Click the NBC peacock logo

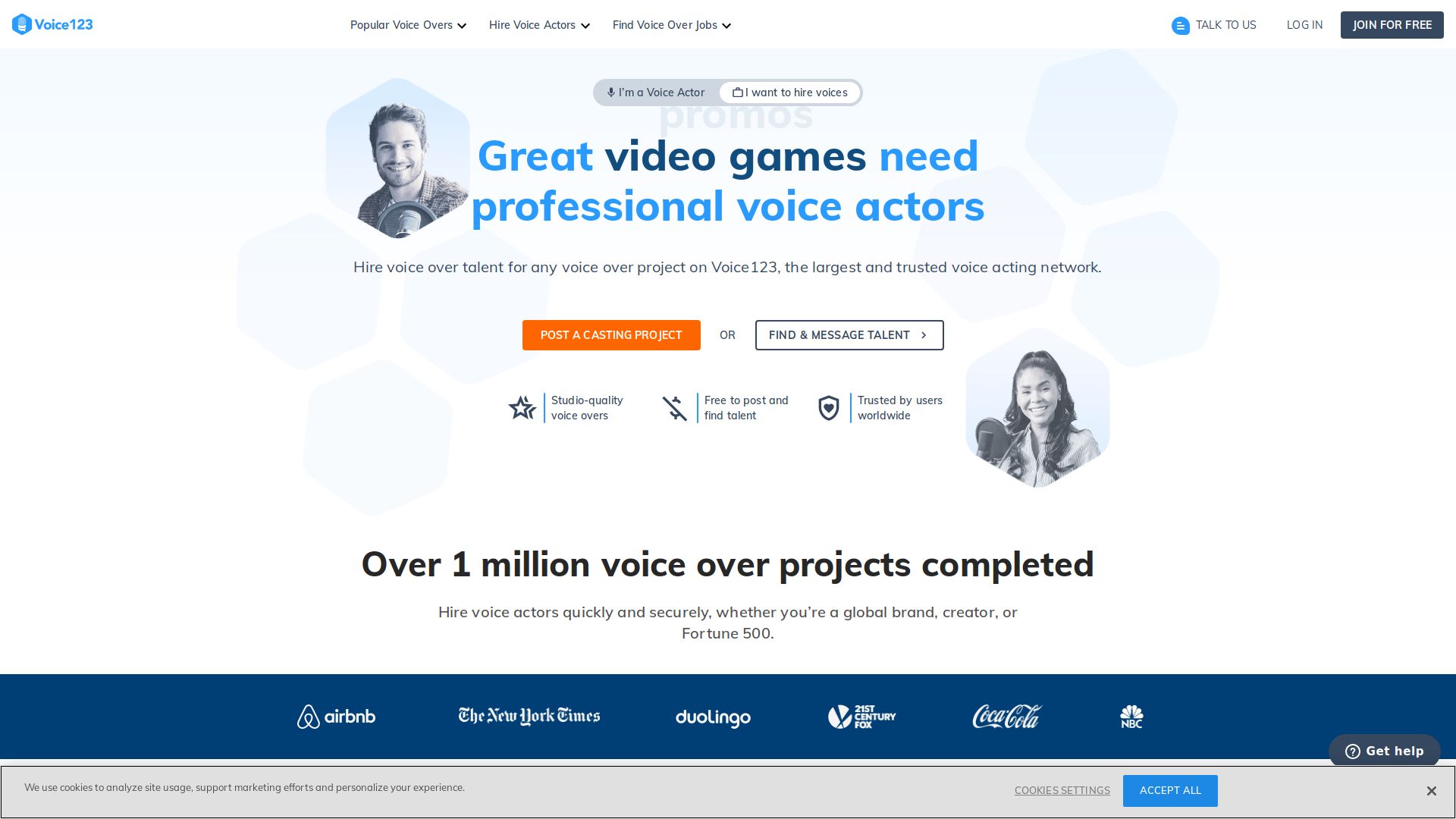click(1131, 717)
